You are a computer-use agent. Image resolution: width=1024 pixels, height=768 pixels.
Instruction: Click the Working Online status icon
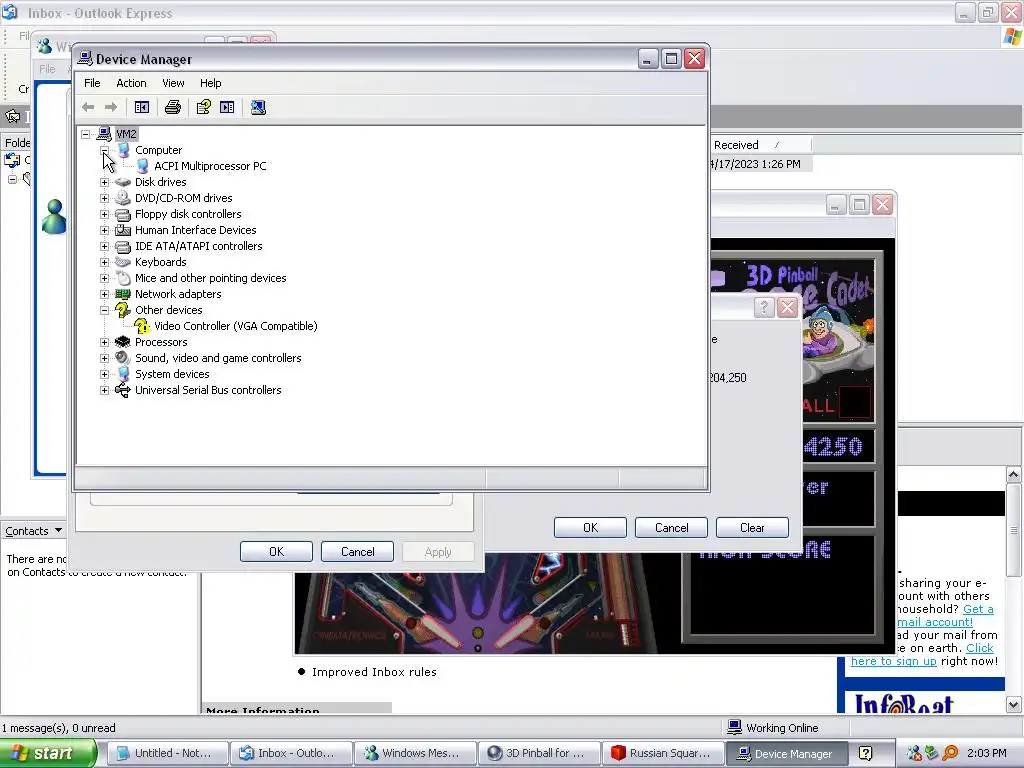tap(735, 727)
